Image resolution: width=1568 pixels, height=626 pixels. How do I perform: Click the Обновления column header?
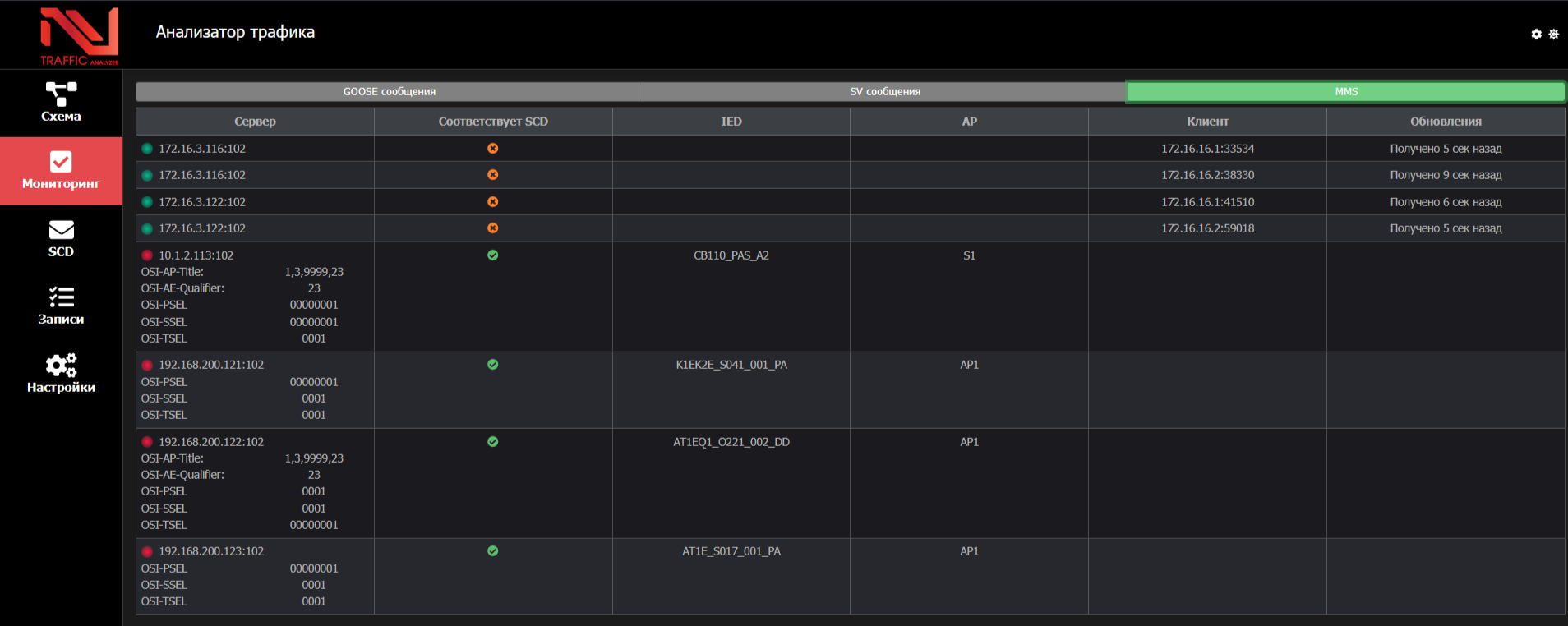point(1445,122)
